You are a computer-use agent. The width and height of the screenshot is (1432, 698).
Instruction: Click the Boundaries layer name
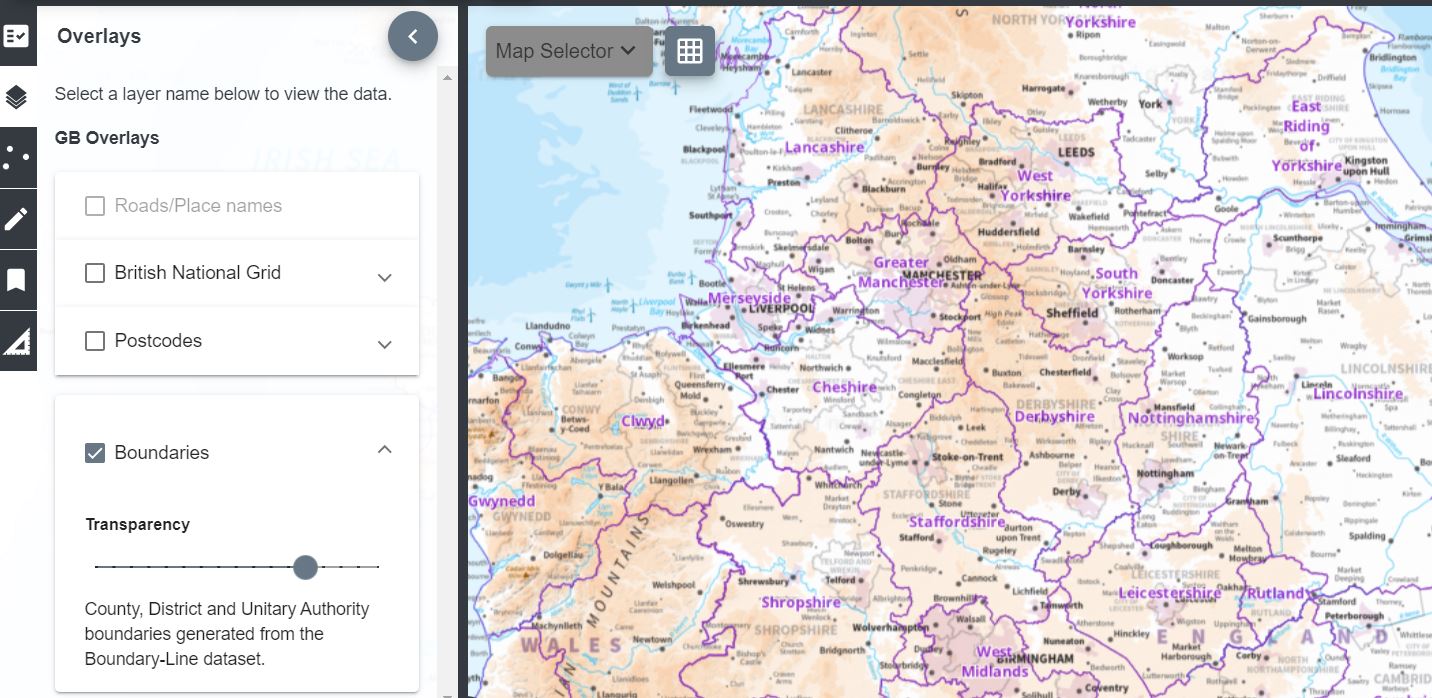click(161, 453)
